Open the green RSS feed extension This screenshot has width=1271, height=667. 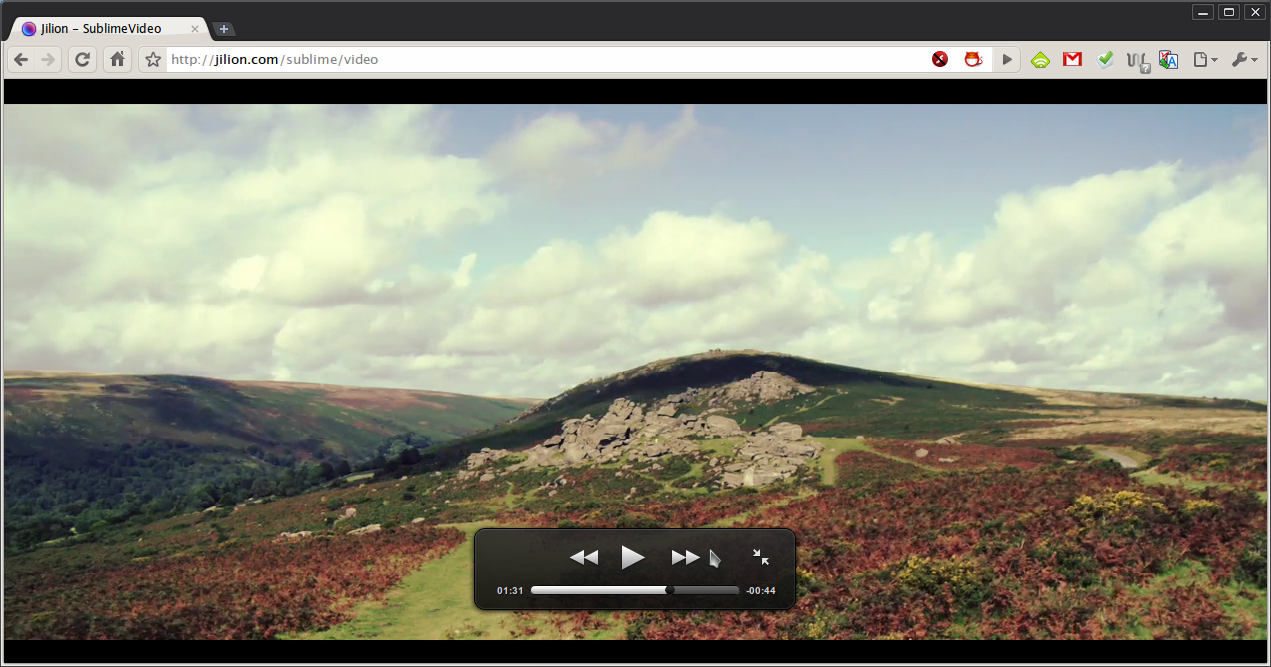tap(1041, 60)
